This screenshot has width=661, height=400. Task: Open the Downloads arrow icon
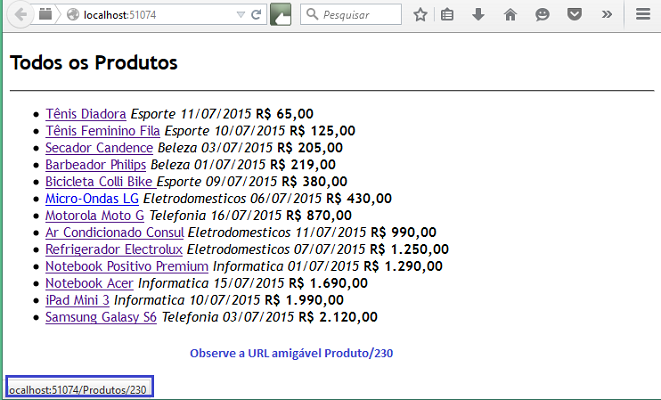tap(478, 15)
